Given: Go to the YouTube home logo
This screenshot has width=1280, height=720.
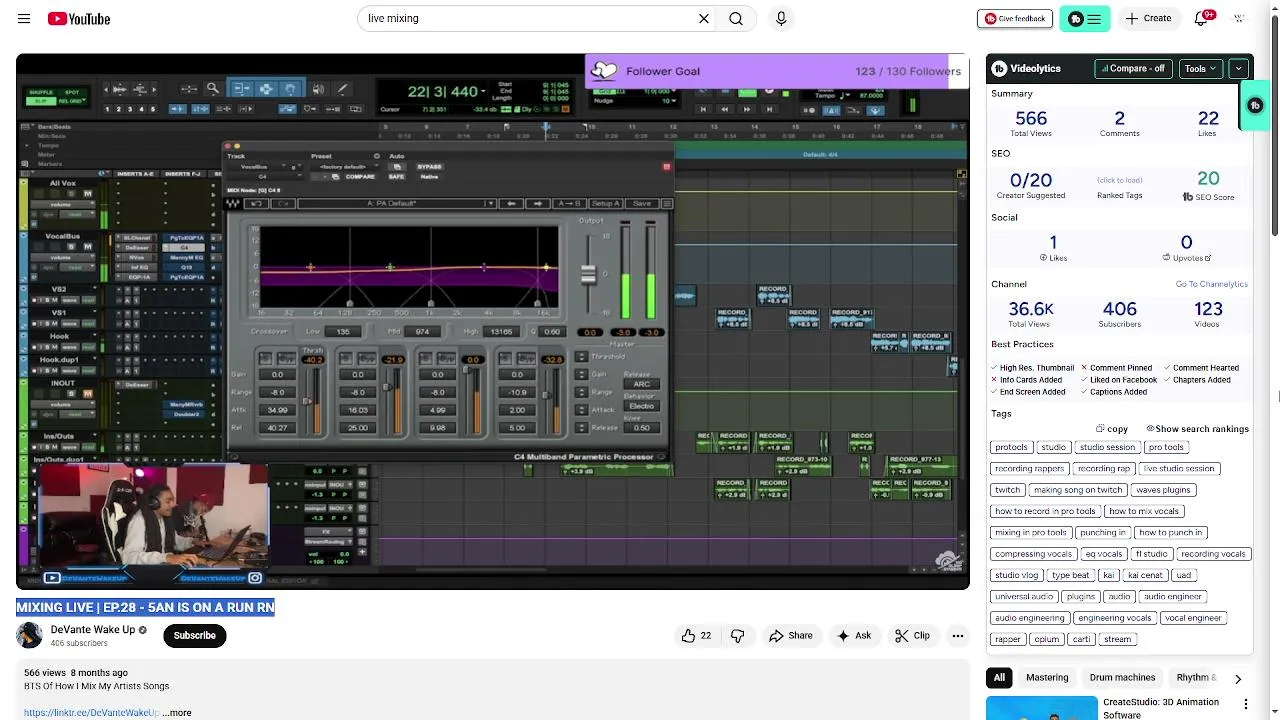Looking at the screenshot, I should (79, 18).
